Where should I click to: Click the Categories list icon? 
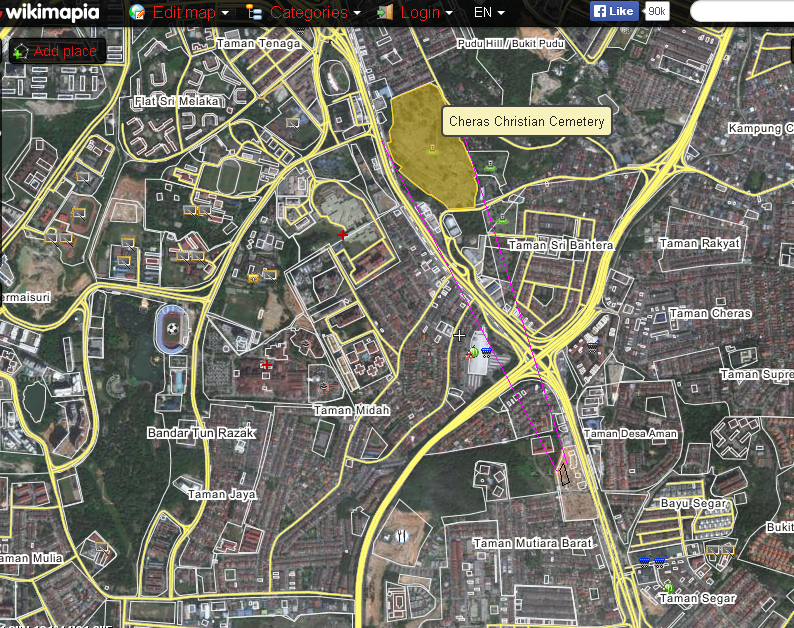click(255, 13)
